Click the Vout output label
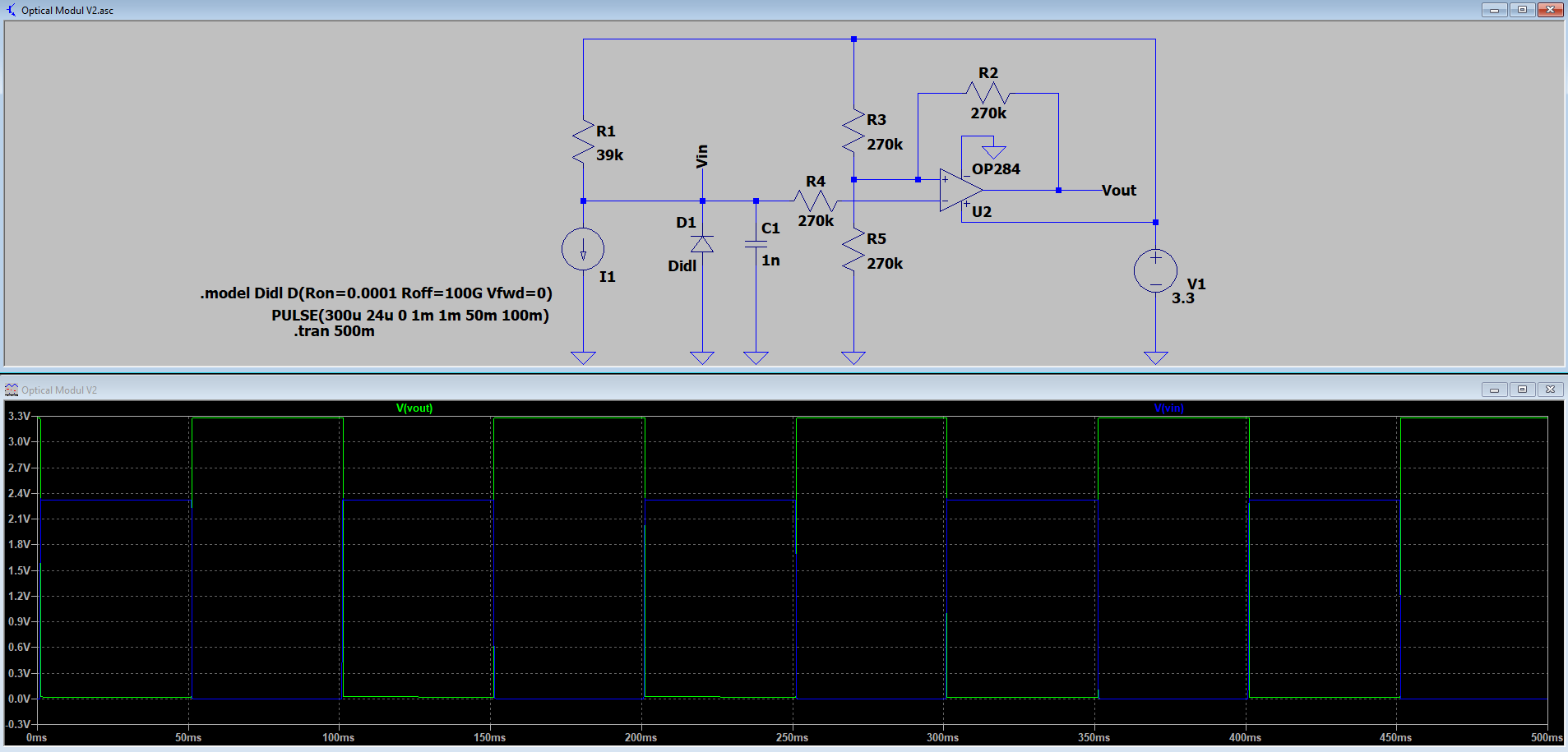Viewport: 1568px width, 752px height. (1118, 190)
